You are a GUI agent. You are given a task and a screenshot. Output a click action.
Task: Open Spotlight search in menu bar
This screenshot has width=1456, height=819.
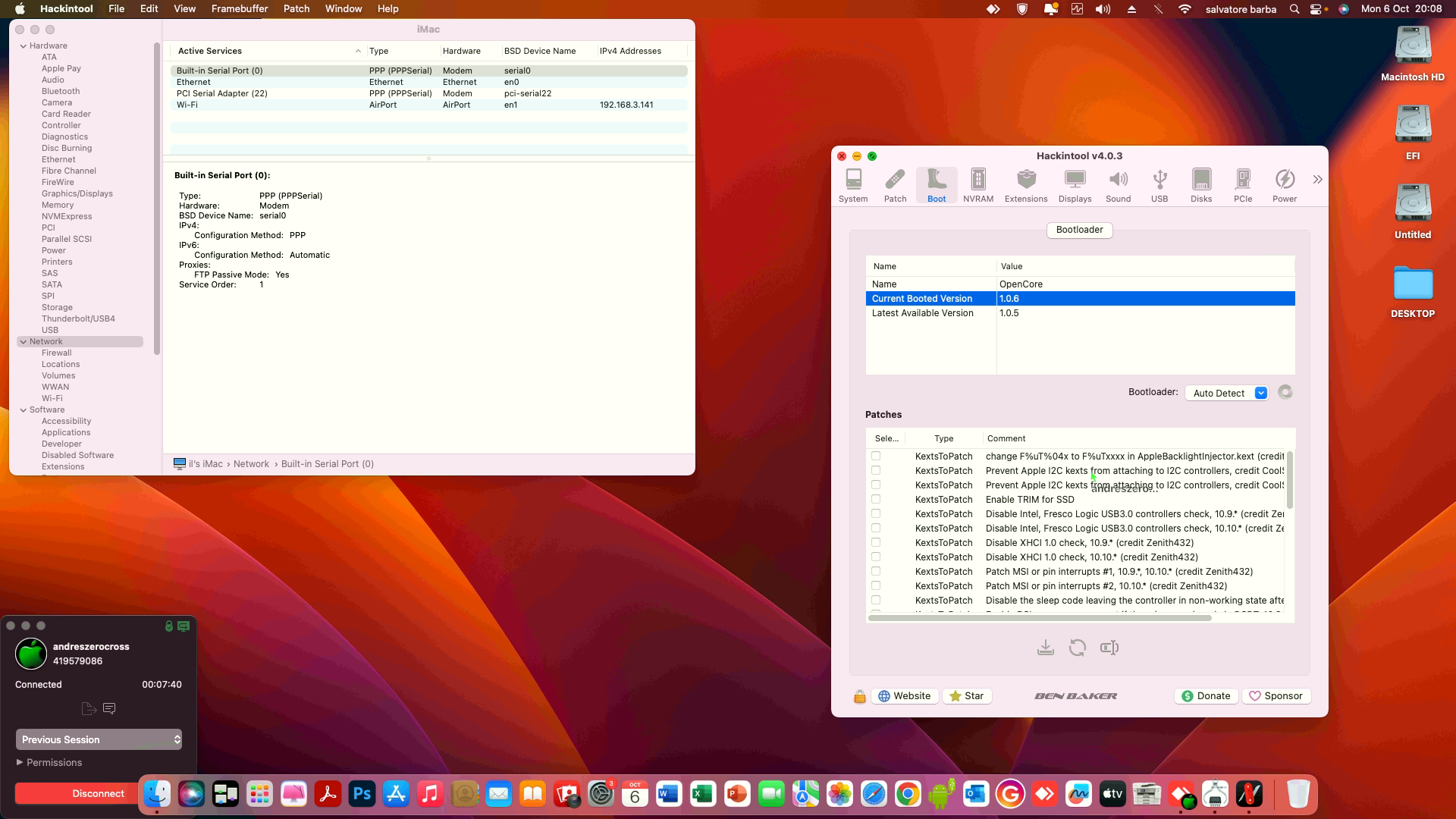click(x=1294, y=9)
